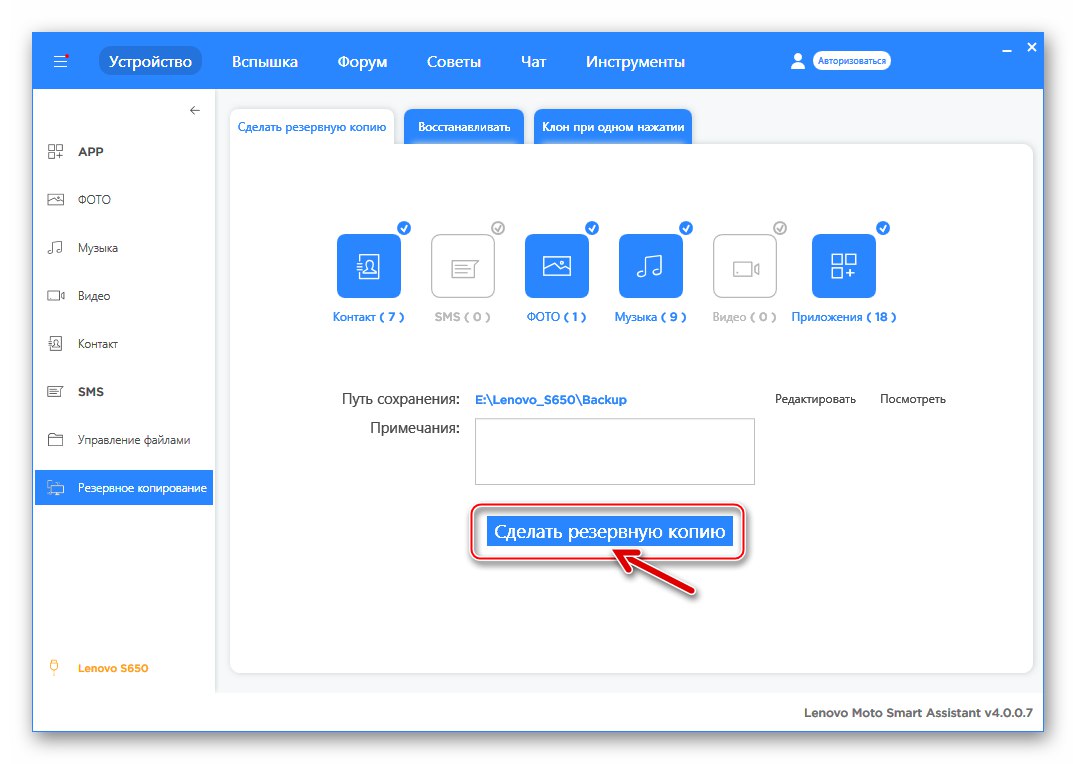Open the Чат top menu
This screenshot has height=764, width=1076.
tap(533, 62)
